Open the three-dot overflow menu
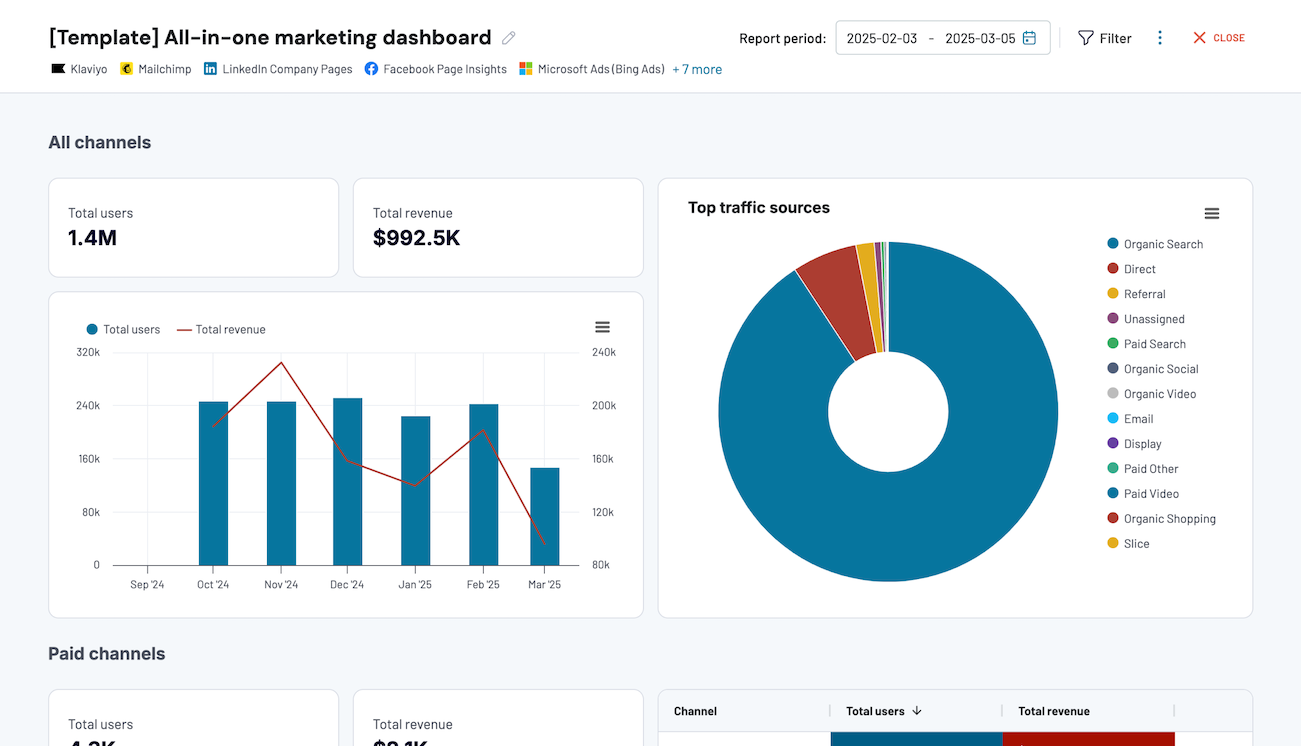The image size is (1301, 746). click(1160, 37)
